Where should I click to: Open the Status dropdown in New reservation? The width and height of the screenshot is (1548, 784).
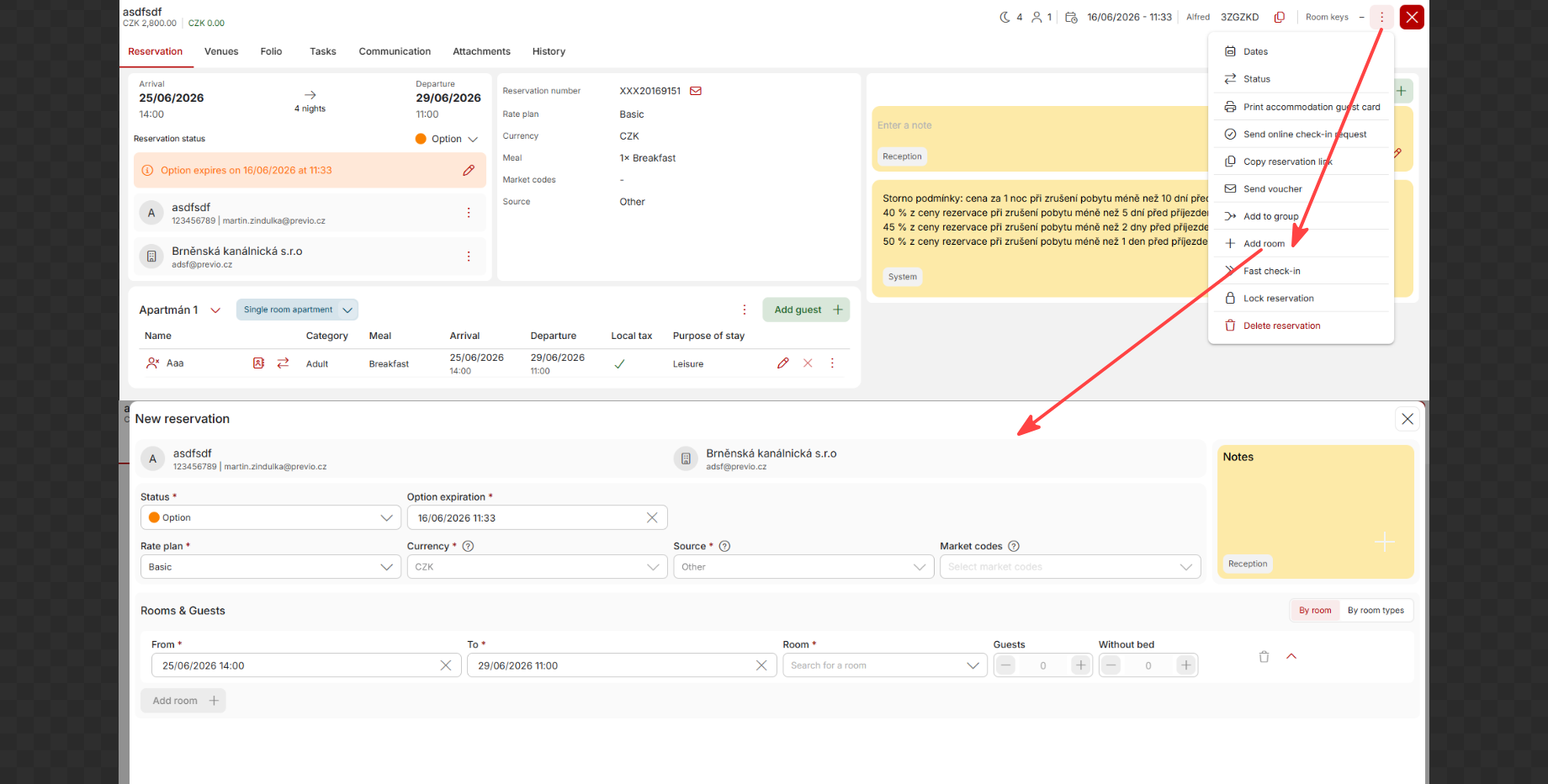pyautogui.click(x=271, y=518)
